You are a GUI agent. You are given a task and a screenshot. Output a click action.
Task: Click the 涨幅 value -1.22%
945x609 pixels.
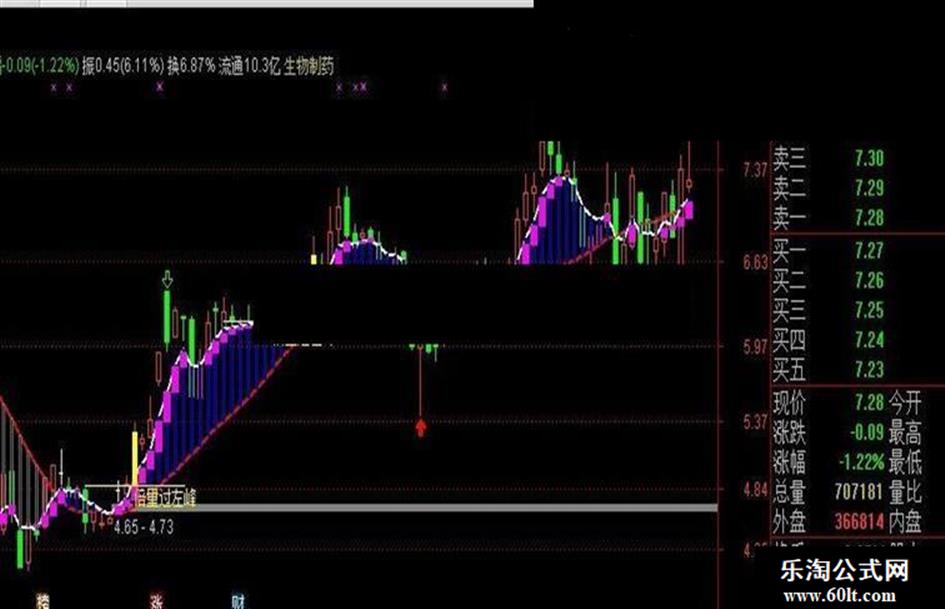[862, 462]
